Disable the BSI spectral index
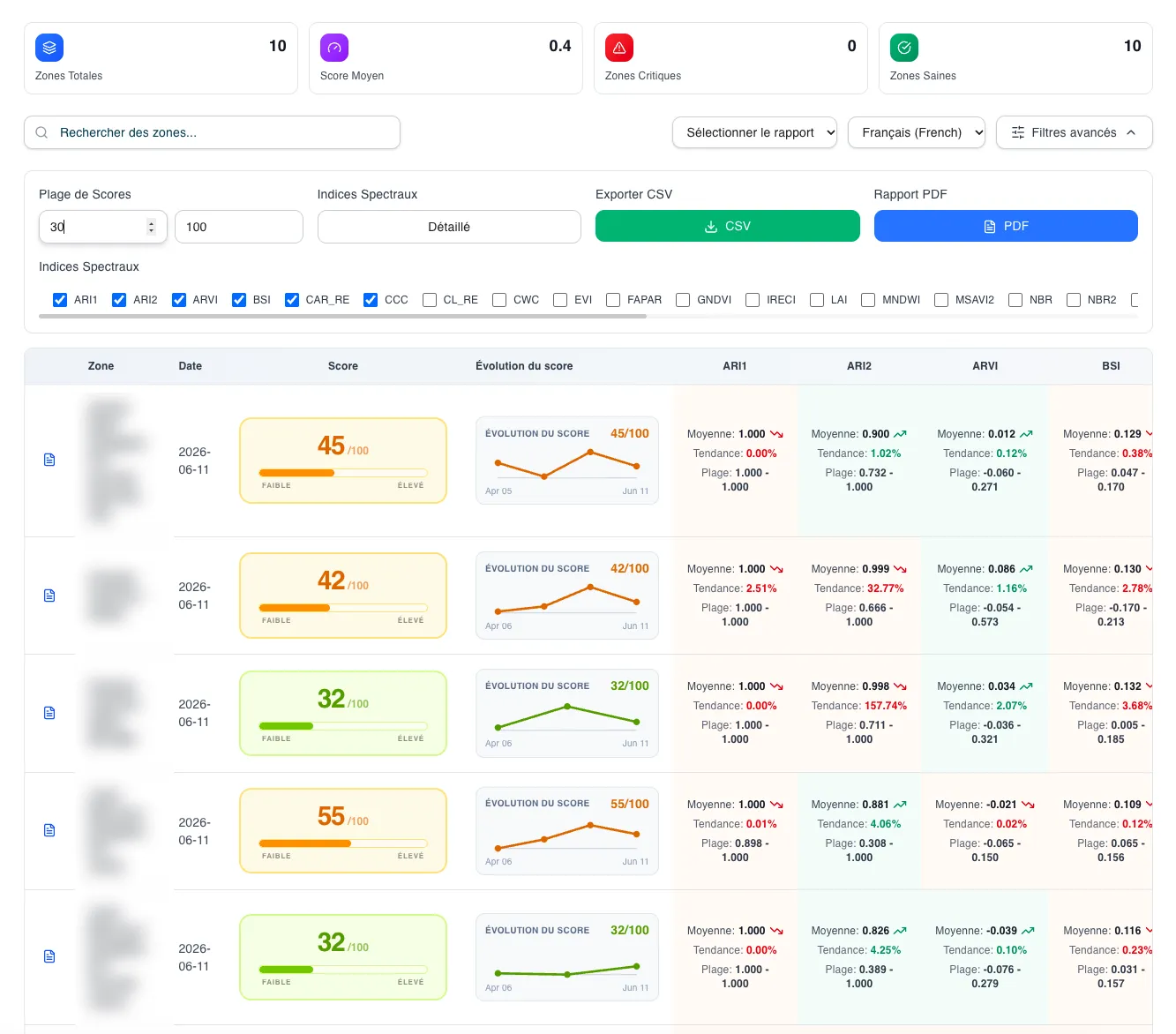Viewport: 1176px width, 1034px height. tap(239, 300)
